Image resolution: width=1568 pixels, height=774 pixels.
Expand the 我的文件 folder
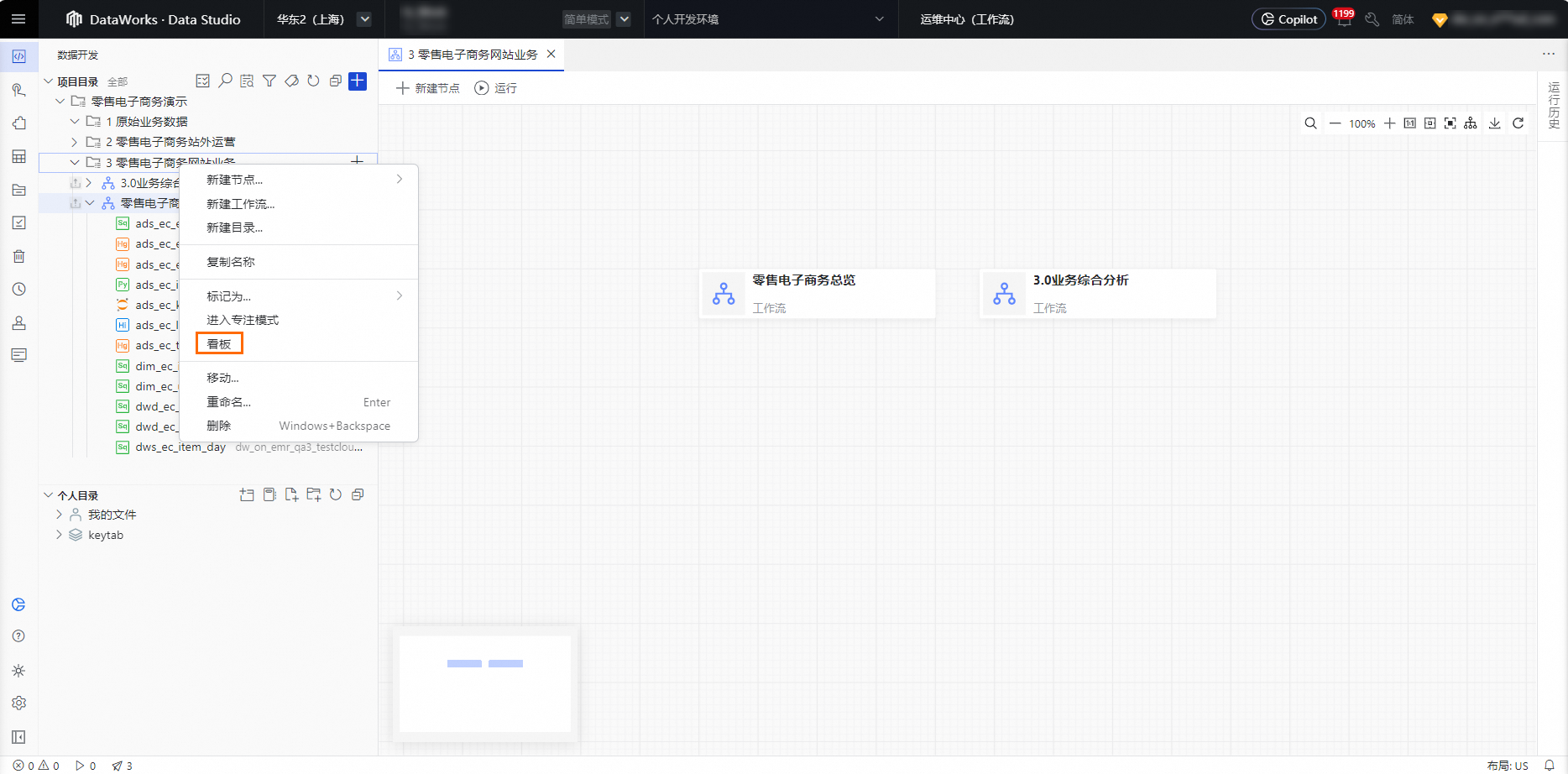pos(59,515)
